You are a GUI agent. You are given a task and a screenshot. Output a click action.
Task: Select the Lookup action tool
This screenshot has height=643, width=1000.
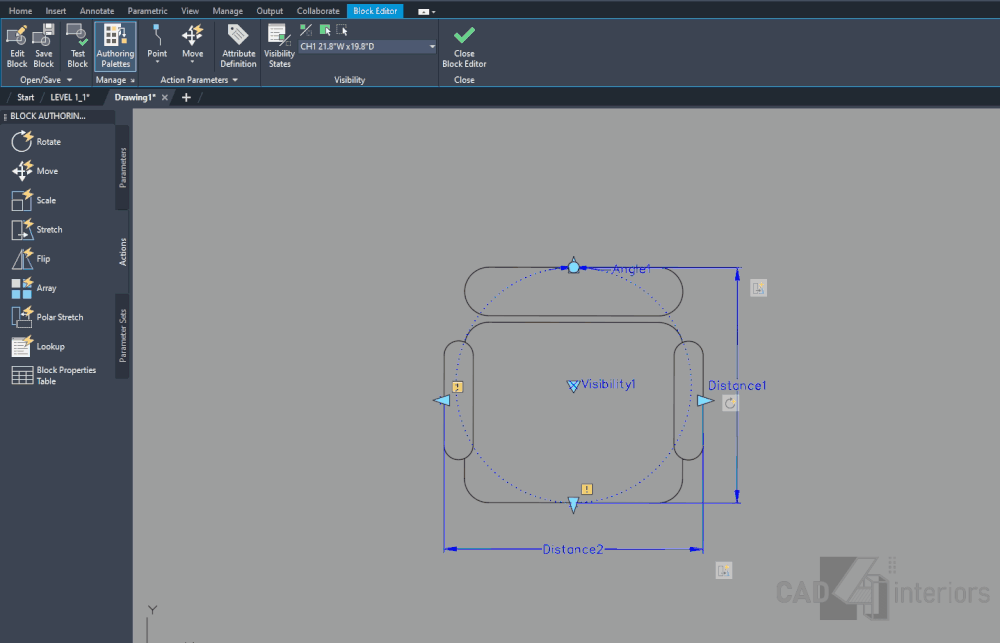38,347
